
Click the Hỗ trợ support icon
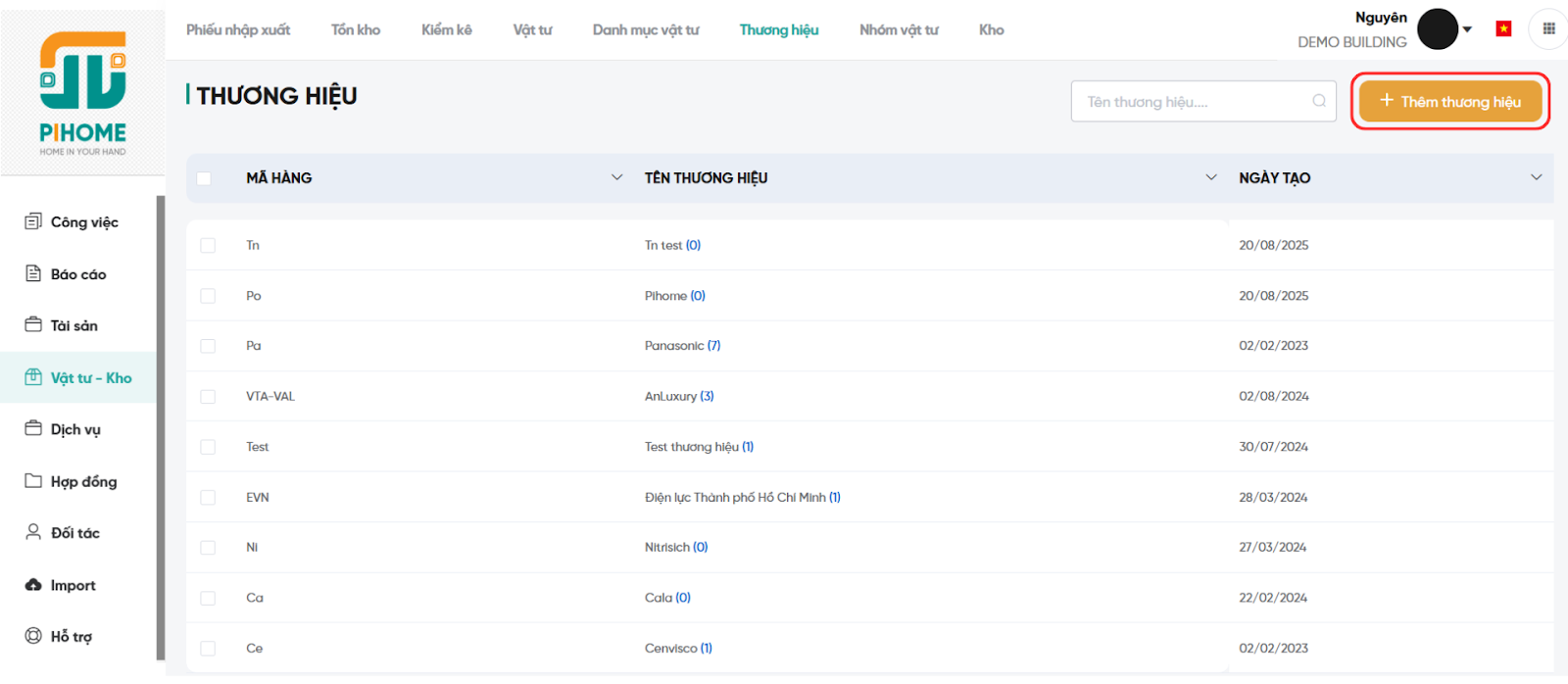pyautogui.click(x=33, y=636)
